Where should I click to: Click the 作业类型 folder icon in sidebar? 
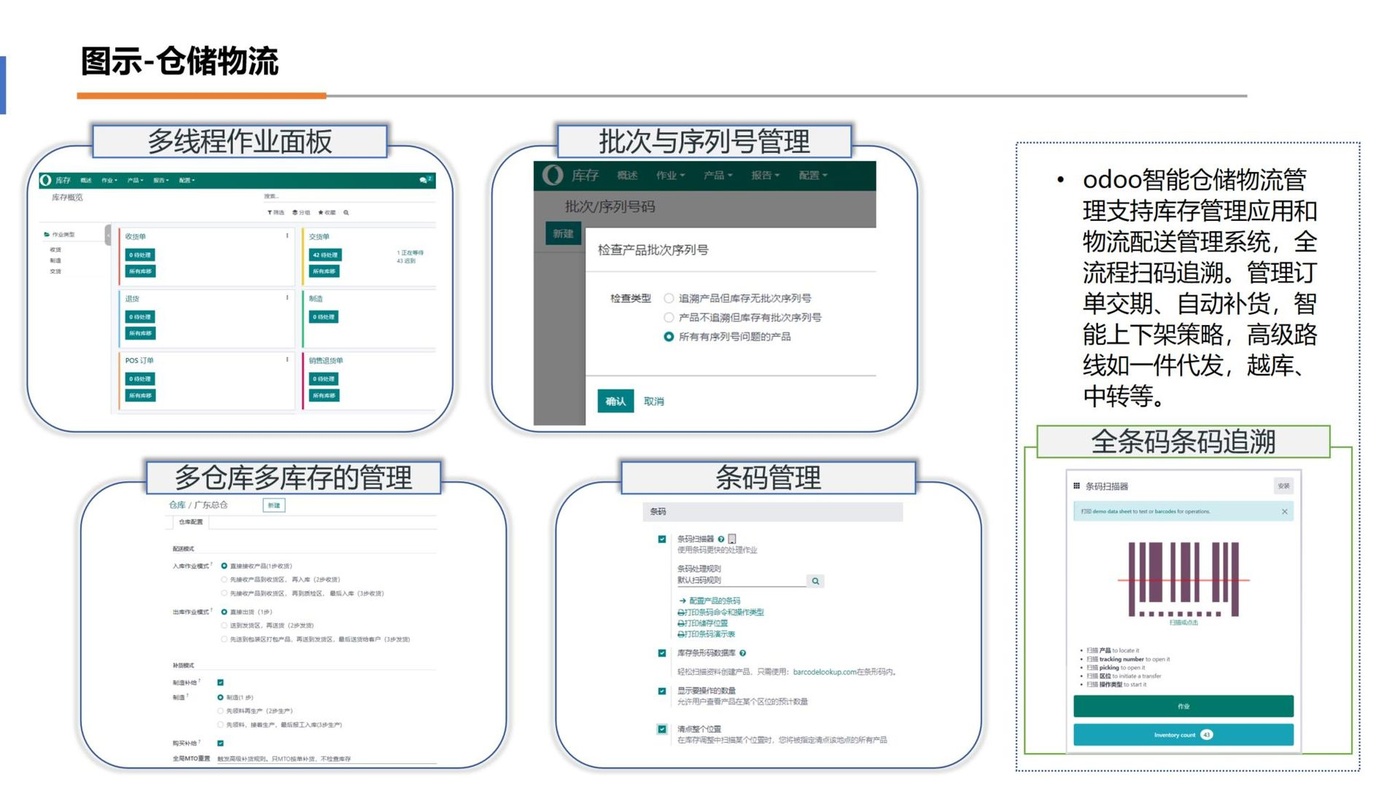click(x=47, y=235)
